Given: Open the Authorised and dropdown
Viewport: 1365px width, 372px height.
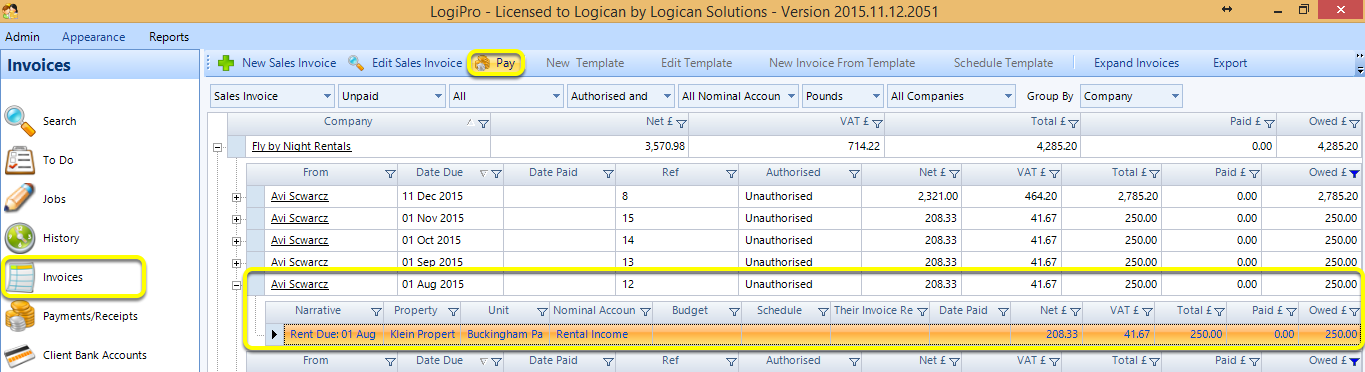Looking at the screenshot, I should [620, 96].
